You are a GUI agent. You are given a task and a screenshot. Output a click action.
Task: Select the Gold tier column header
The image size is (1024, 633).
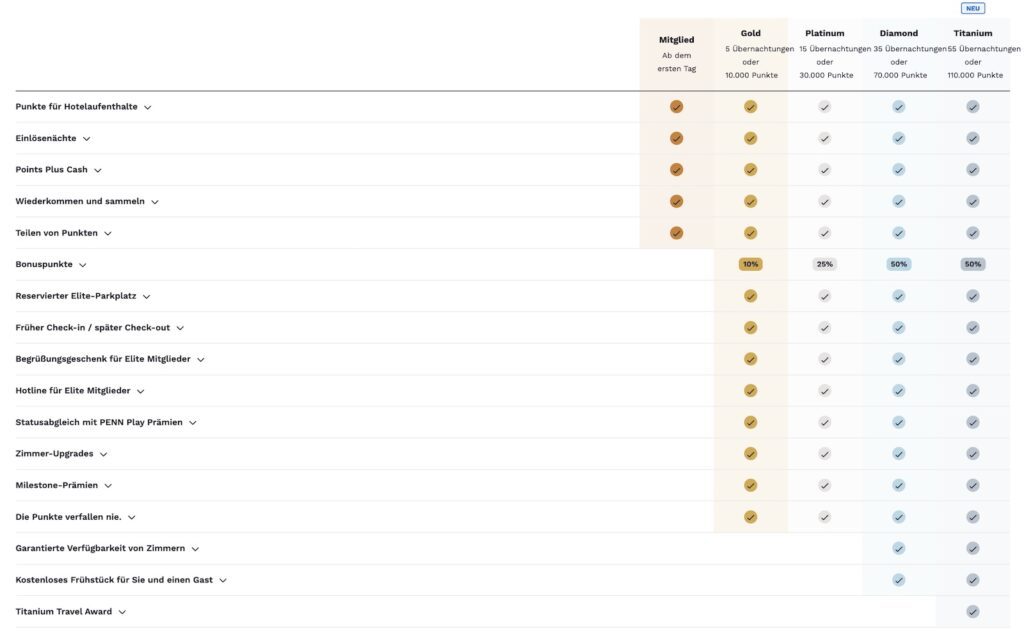pyautogui.click(x=750, y=33)
